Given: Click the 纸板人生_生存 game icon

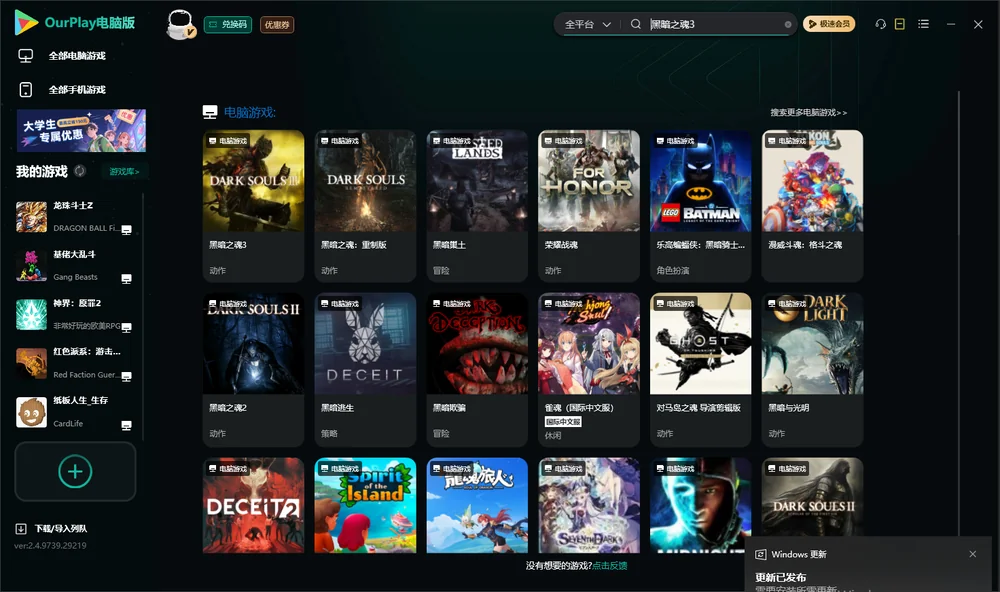Looking at the screenshot, I should tap(31, 412).
